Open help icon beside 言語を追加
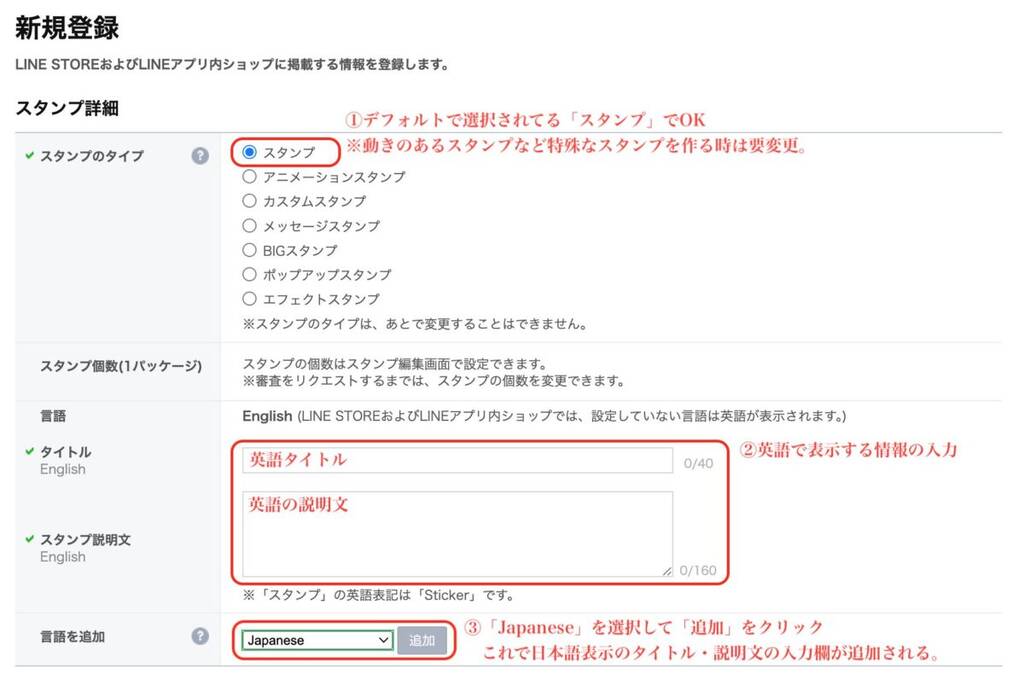 (x=200, y=636)
